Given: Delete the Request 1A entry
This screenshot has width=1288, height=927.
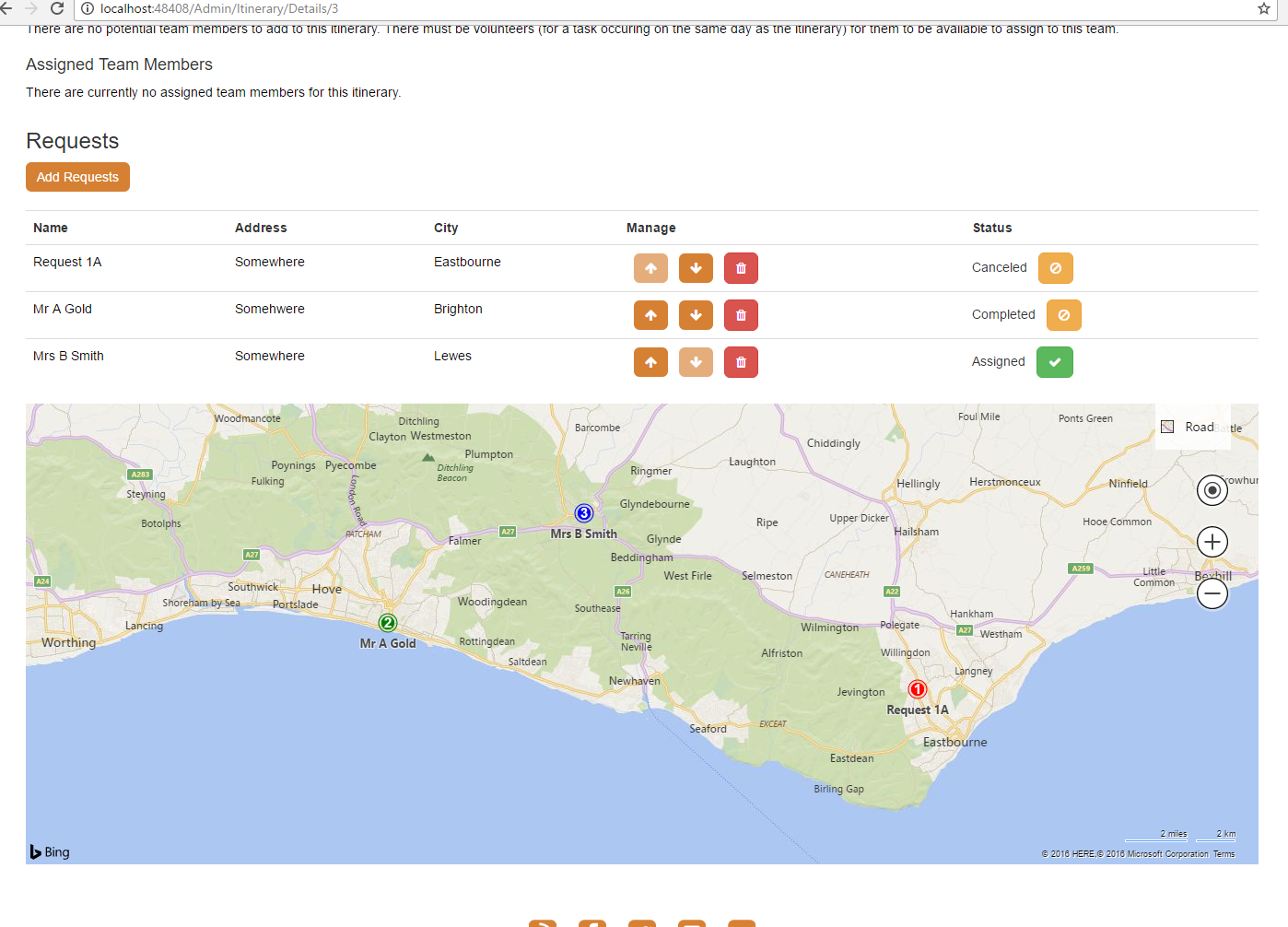Looking at the screenshot, I should (x=741, y=268).
